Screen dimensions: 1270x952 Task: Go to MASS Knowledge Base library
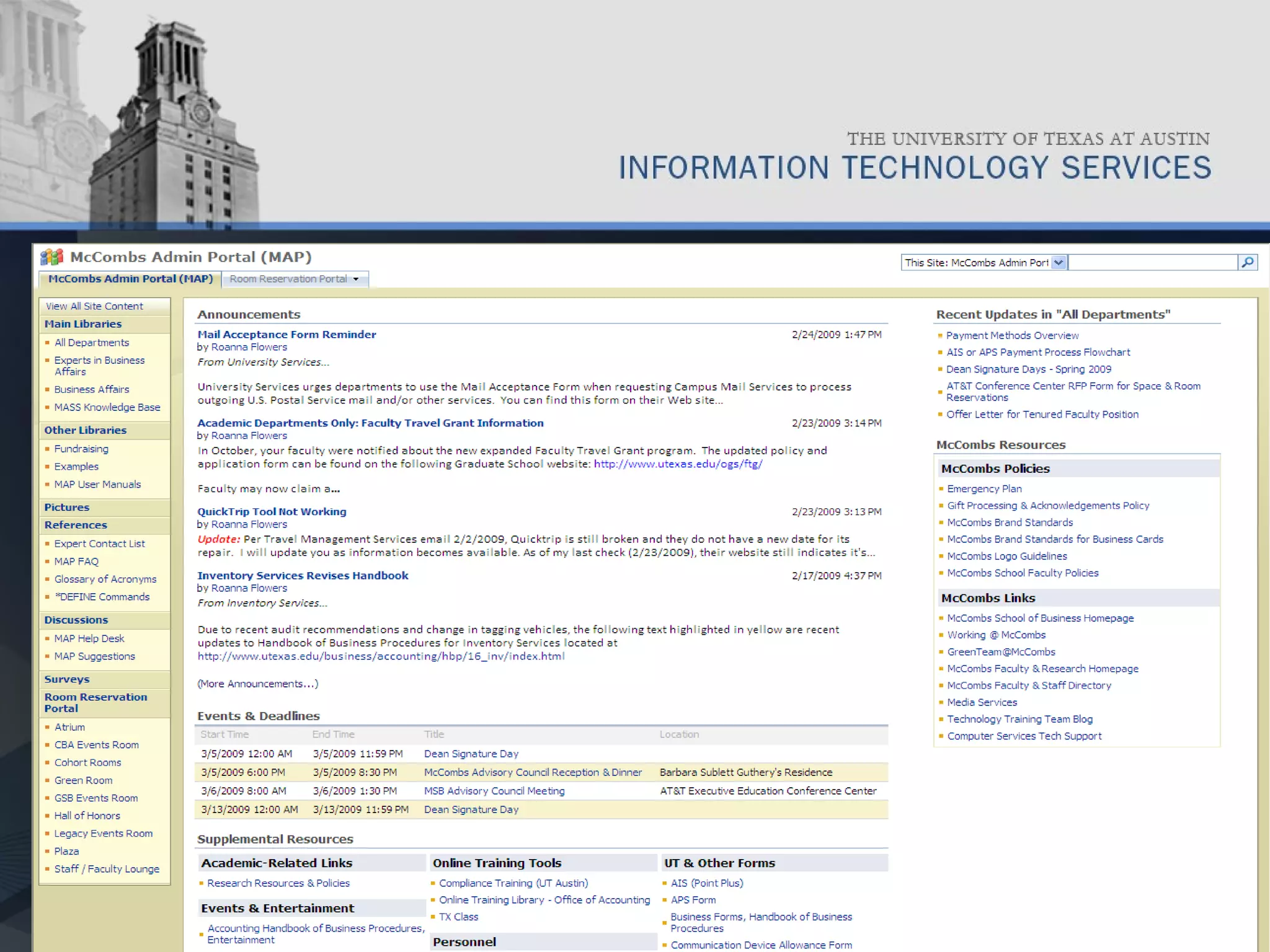107,407
